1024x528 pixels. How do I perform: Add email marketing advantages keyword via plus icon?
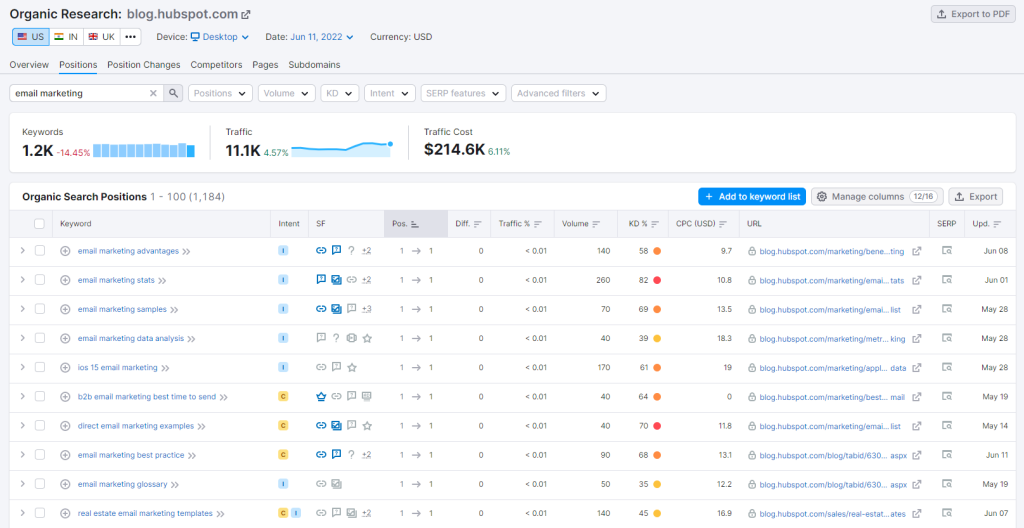65,251
